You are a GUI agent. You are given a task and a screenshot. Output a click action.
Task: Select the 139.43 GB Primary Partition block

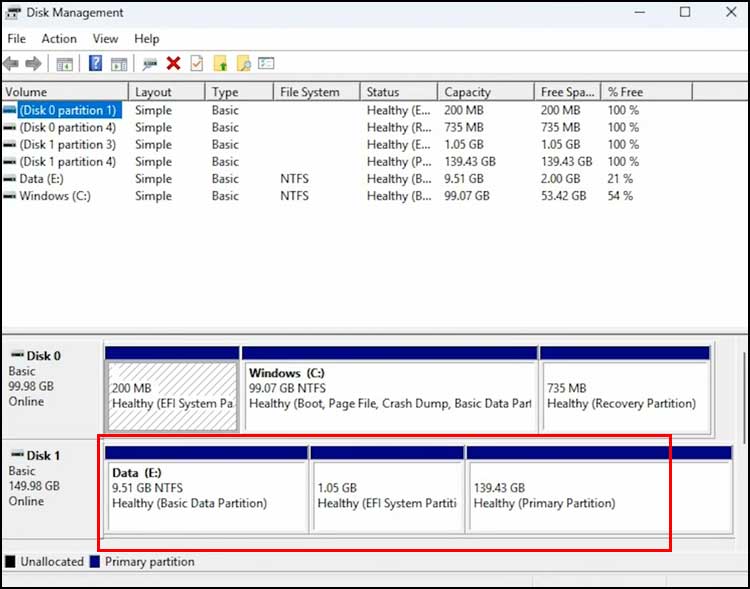(x=600, y=489)
